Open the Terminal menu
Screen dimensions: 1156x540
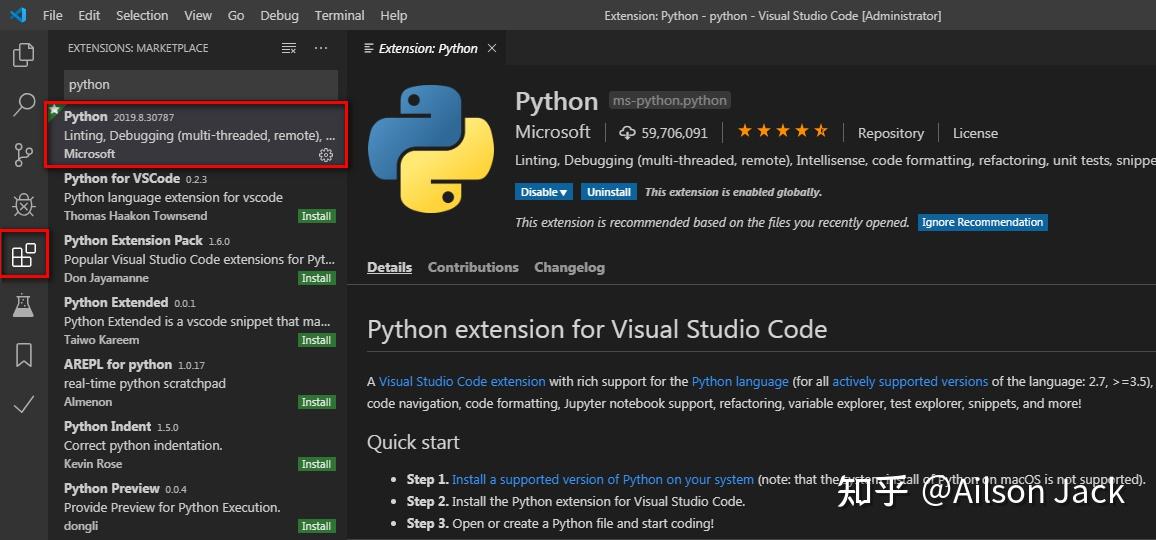point(337,15)
